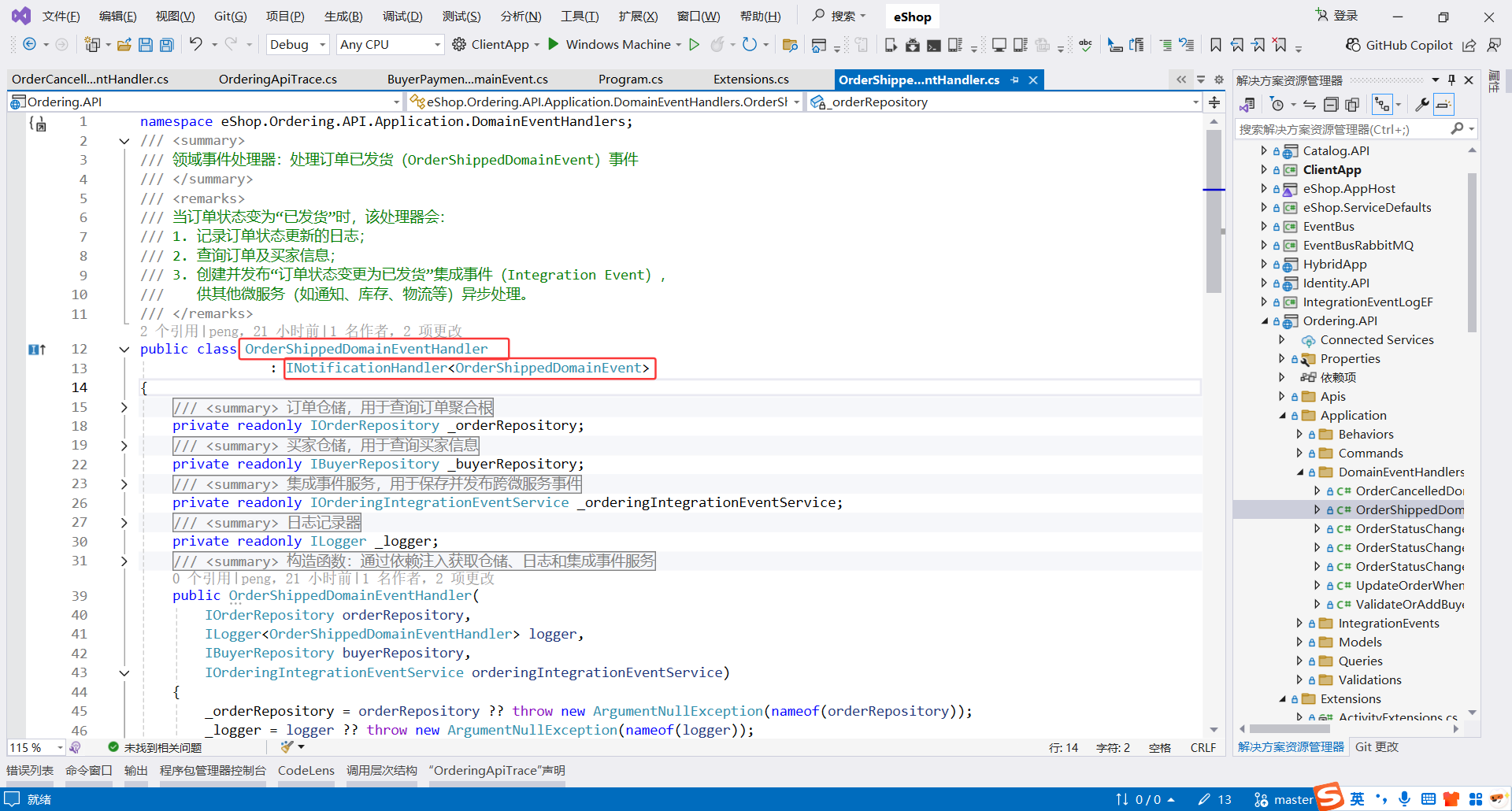Open pending changes filter clock icon

pos(1277,105)
